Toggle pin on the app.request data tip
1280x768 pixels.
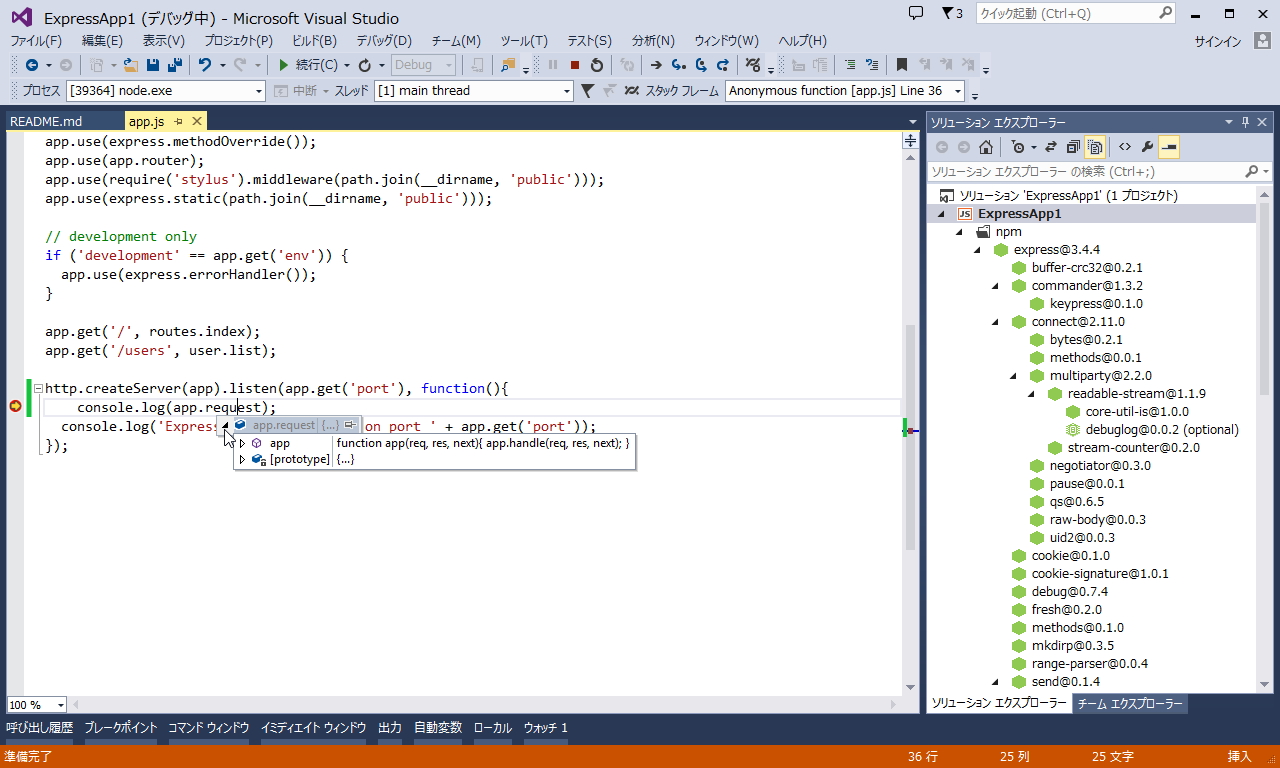pyautogui.click(x=349, y=425)
